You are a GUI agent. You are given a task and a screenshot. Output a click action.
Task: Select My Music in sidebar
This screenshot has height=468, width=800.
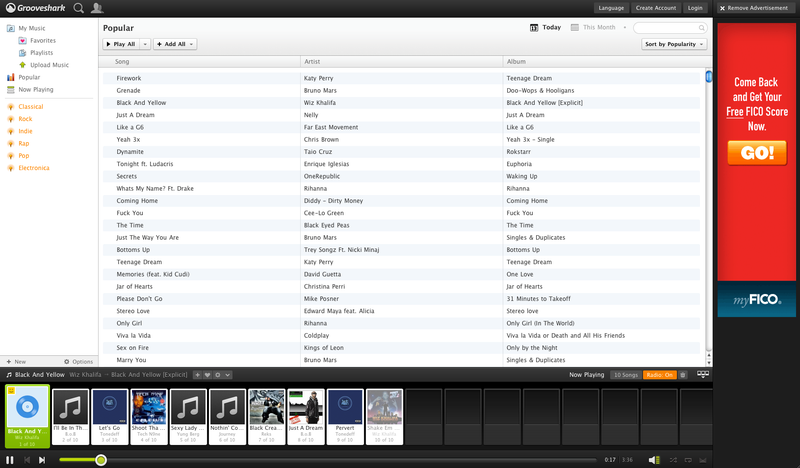pos(26,28)
